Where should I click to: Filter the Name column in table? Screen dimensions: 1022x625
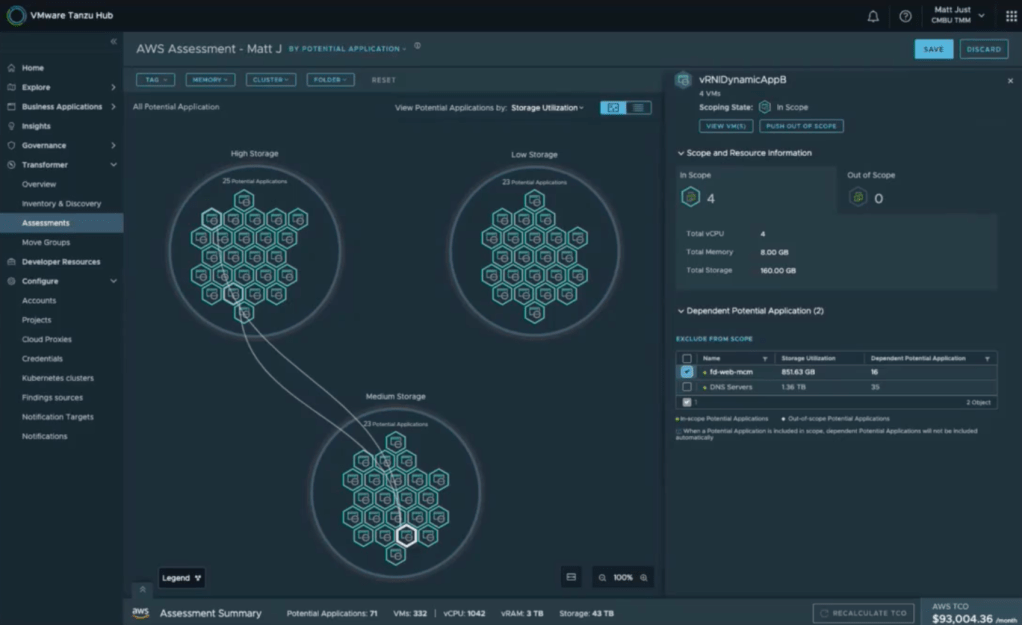pos(765,358)
